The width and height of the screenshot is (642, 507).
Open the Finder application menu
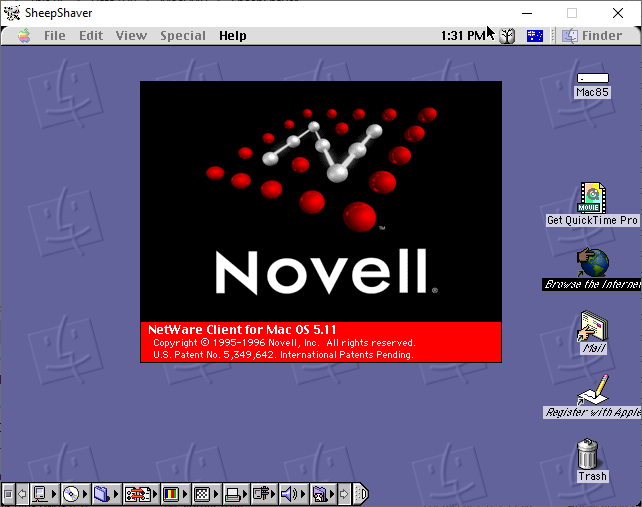click(592, 36)
